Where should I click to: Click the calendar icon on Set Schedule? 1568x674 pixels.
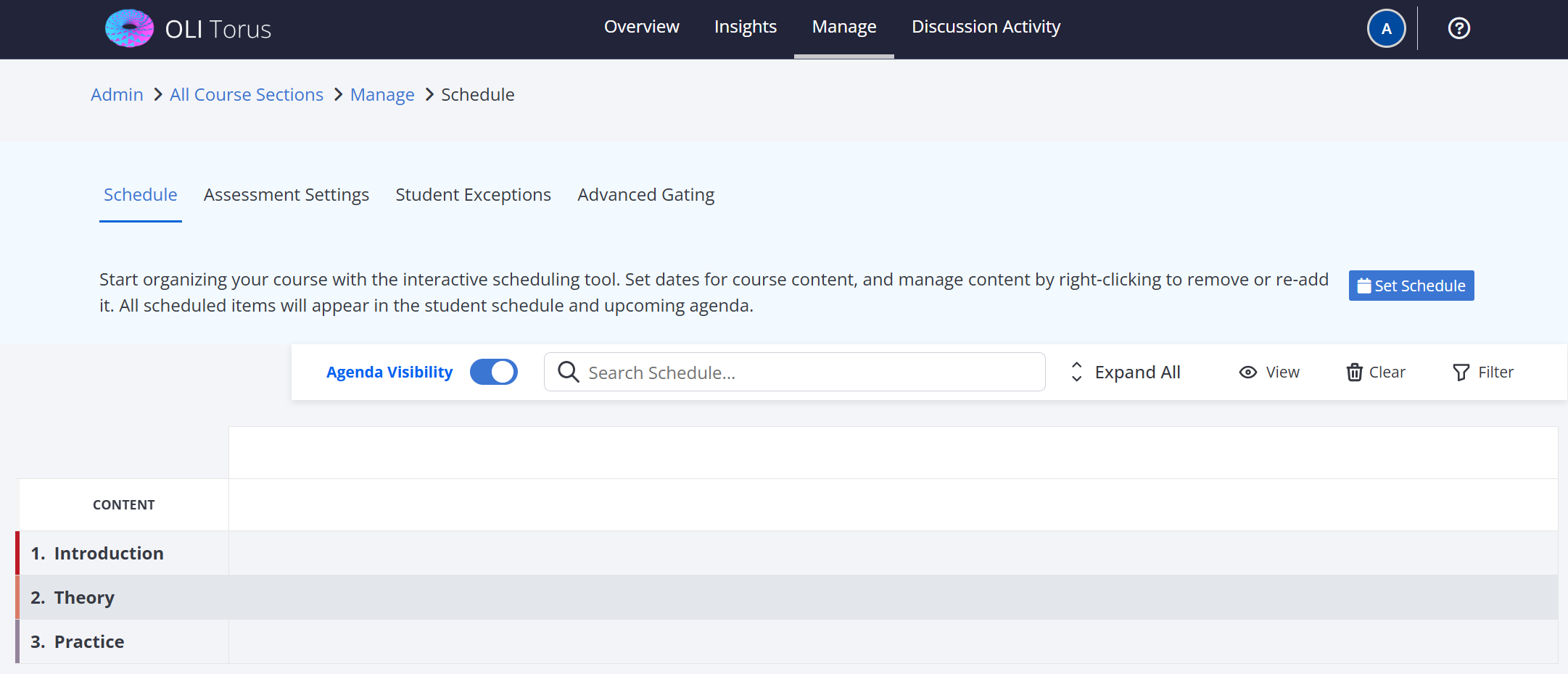tap(1363, 286)
